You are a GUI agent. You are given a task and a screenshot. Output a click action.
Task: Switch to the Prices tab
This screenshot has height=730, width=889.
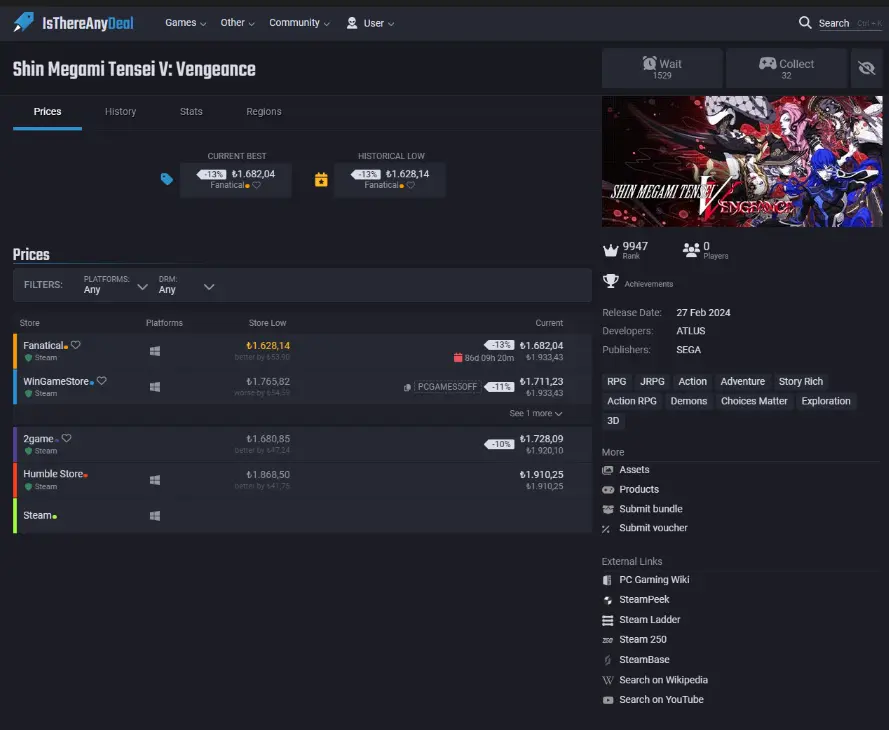[47, 112]
